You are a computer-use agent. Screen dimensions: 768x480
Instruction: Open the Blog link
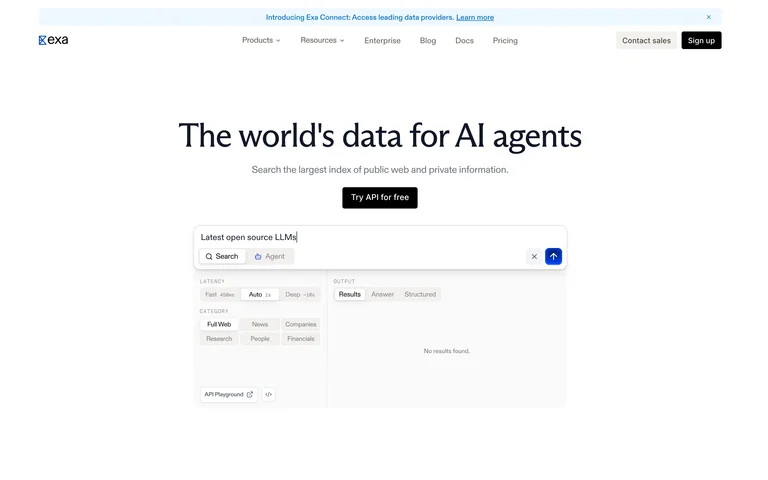click(428, 41)
